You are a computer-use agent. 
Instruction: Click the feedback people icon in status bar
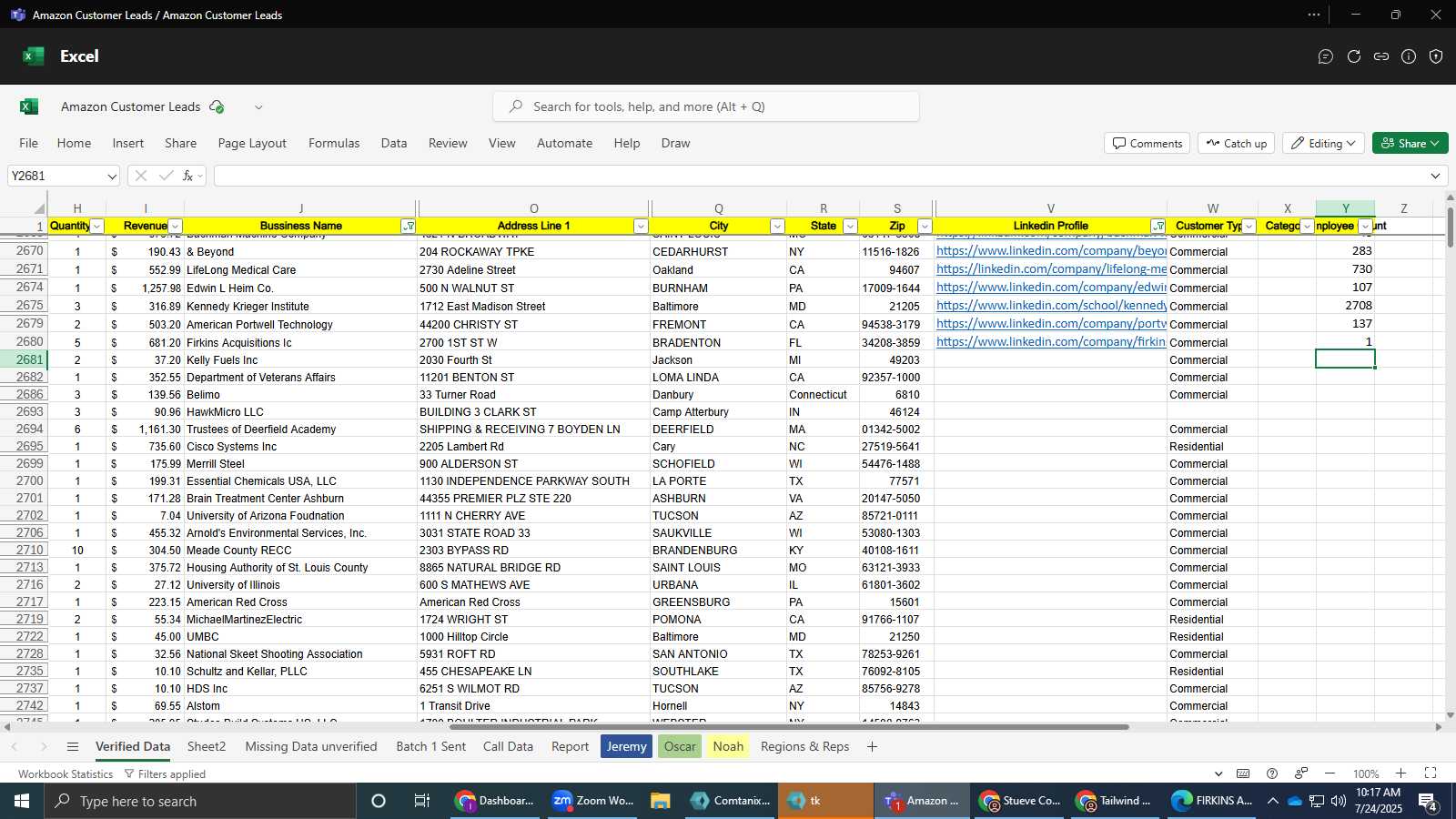click(1301, 773)
